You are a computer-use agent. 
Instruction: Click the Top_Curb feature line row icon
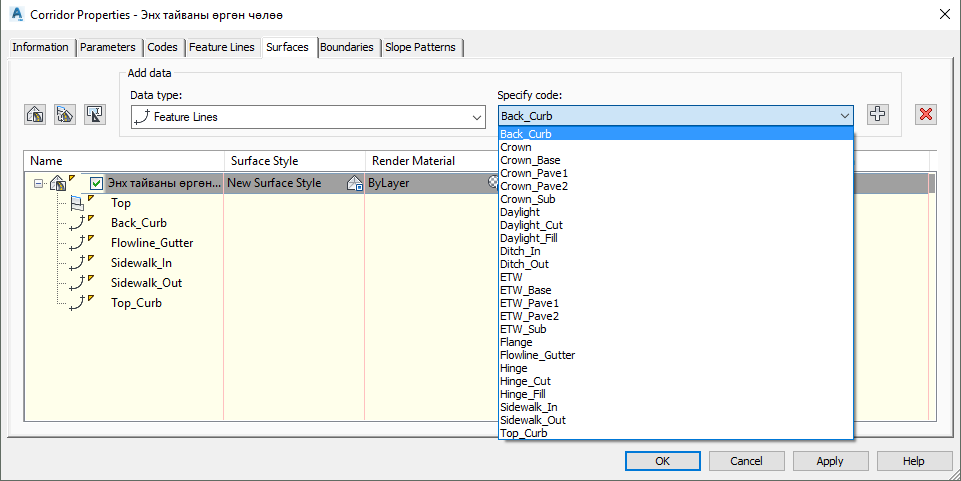77,303
